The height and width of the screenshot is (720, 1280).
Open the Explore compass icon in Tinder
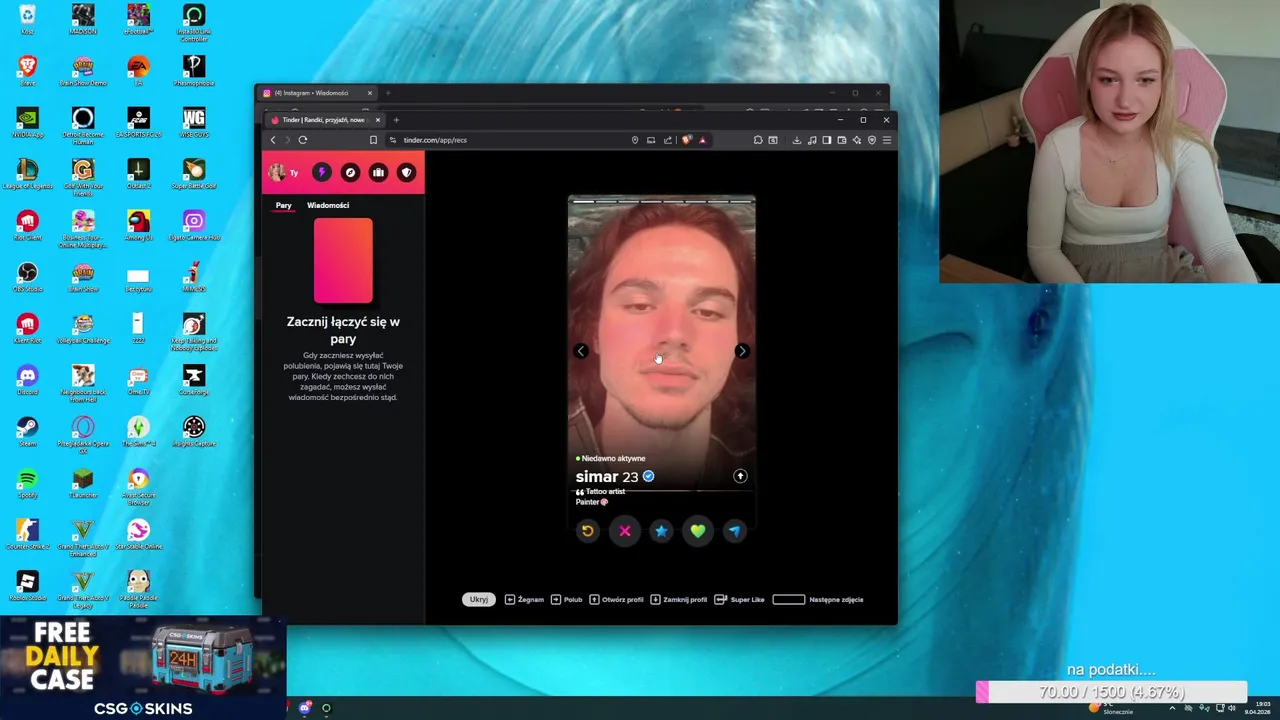click(x=350, y=172)
